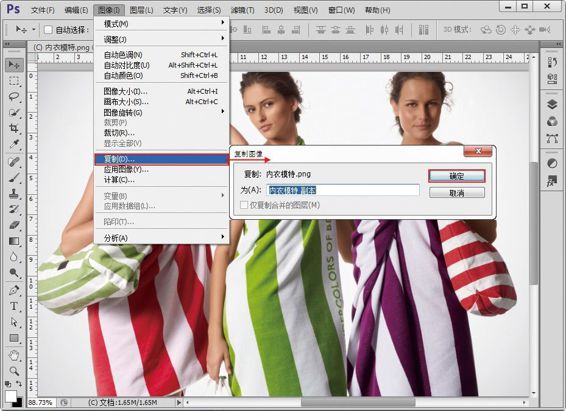The height and width of the screenshot is (411, 566).
Task: Open the Layers panel icon
Action: [x=552, y=105]
